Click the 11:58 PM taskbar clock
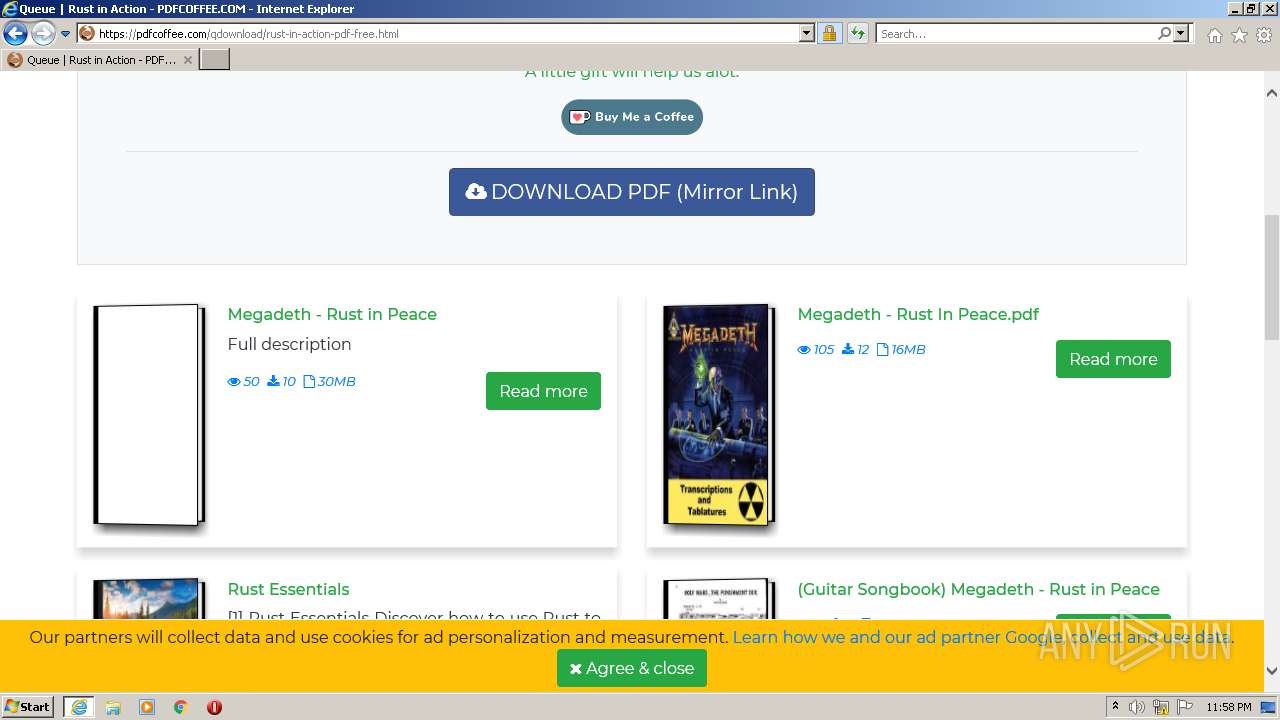Screen dimensions: 1280x720 click(x=1229, y=707)
